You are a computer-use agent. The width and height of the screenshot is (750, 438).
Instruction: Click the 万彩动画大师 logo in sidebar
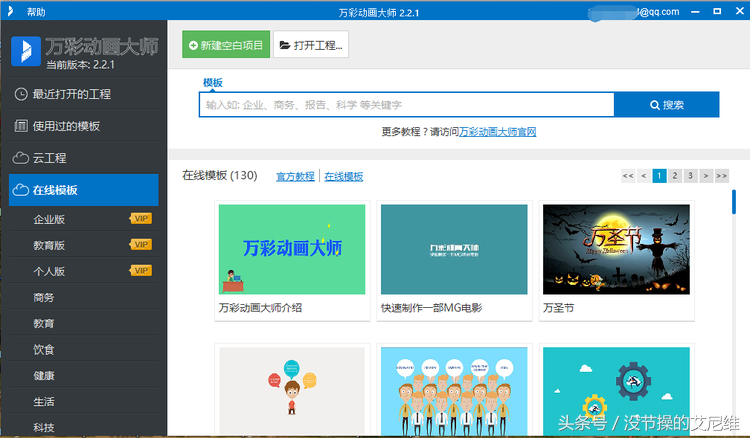coord(25,51)
